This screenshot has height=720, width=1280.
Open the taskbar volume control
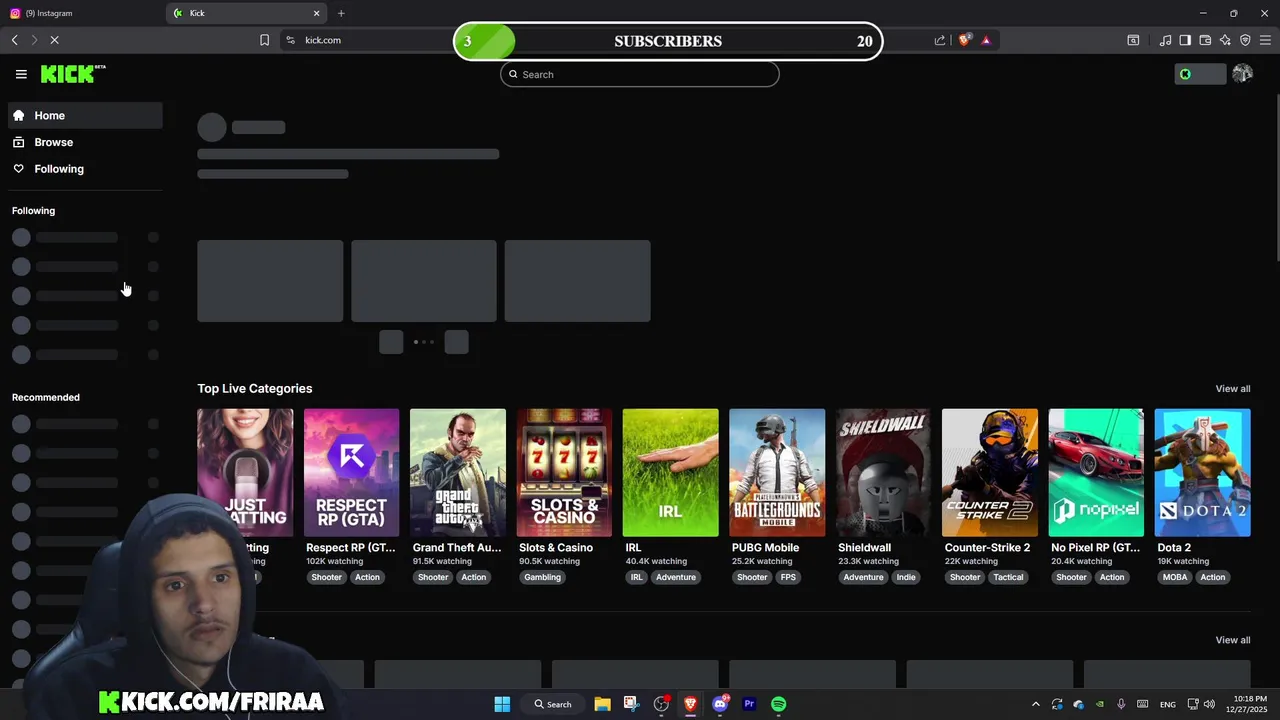(x=1209, y=704)
